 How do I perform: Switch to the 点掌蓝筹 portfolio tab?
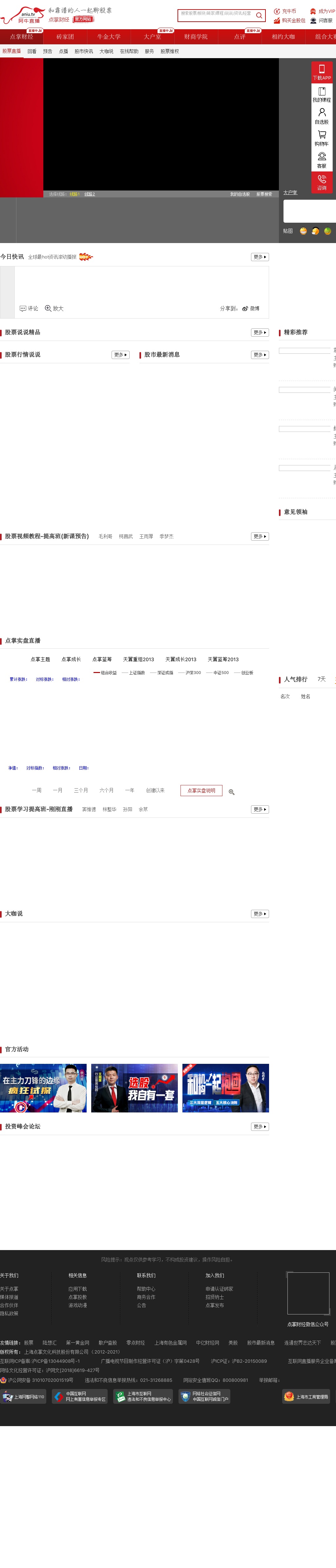pos(102,659)
